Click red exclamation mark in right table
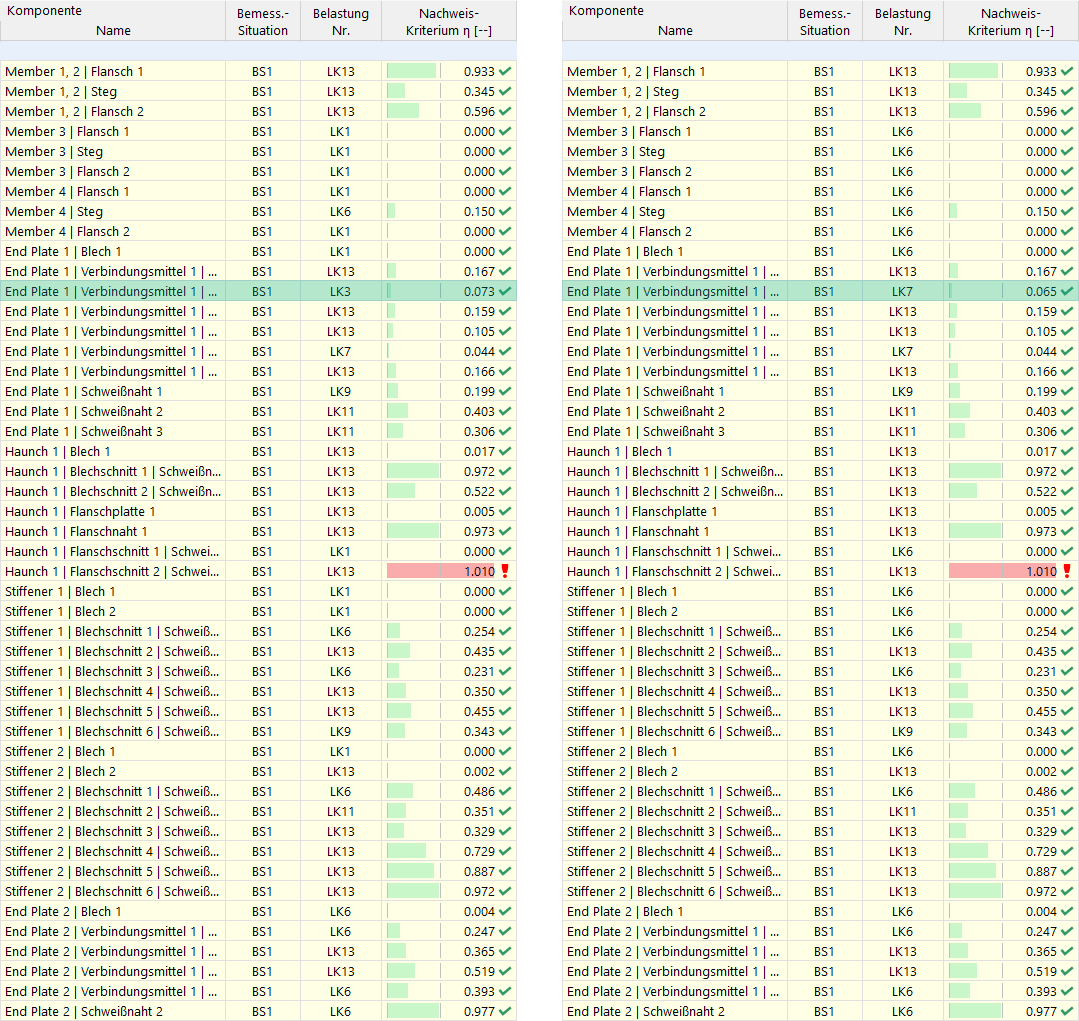 click(1067, 571)
